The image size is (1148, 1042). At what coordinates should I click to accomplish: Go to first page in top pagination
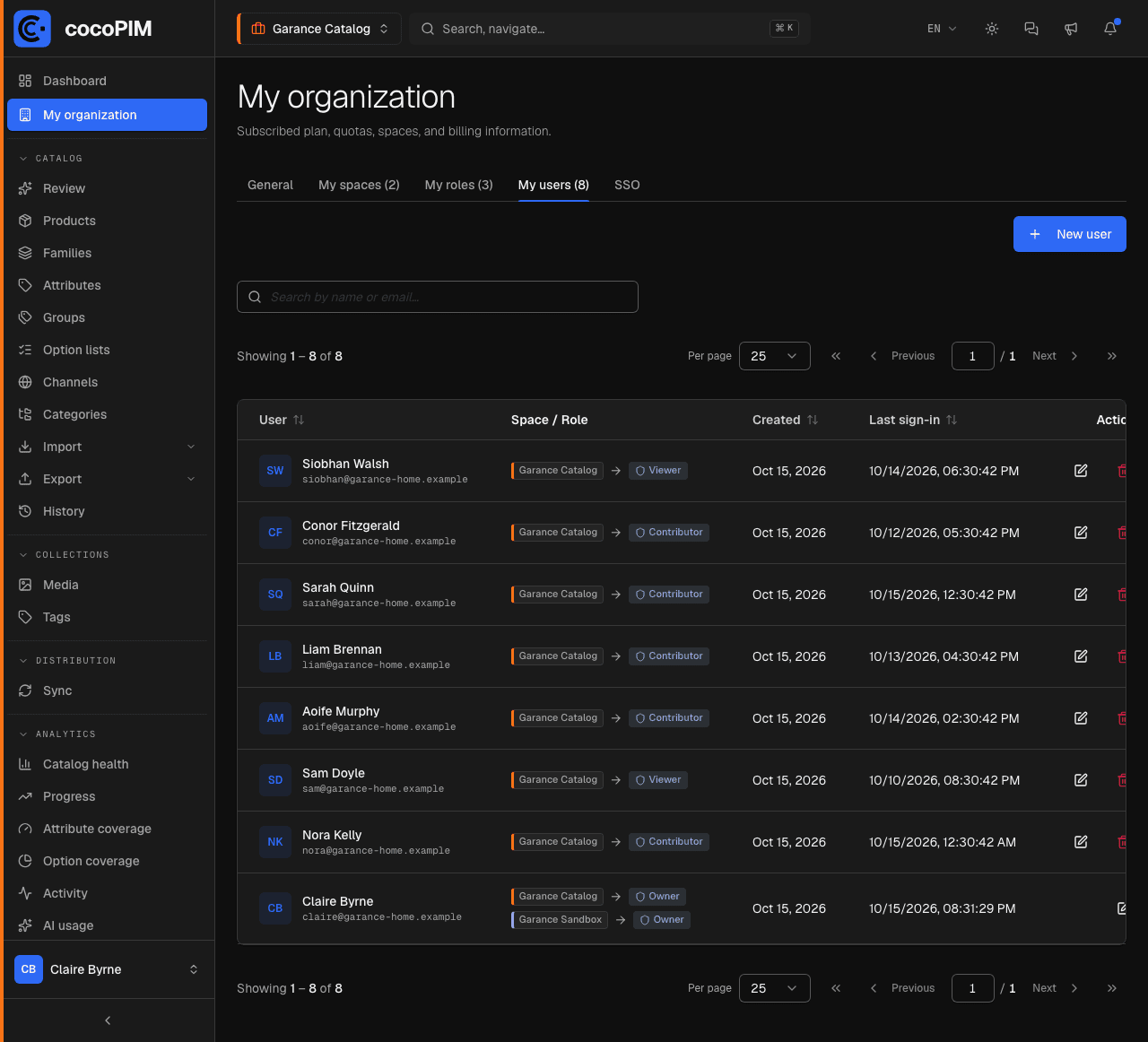836,356
